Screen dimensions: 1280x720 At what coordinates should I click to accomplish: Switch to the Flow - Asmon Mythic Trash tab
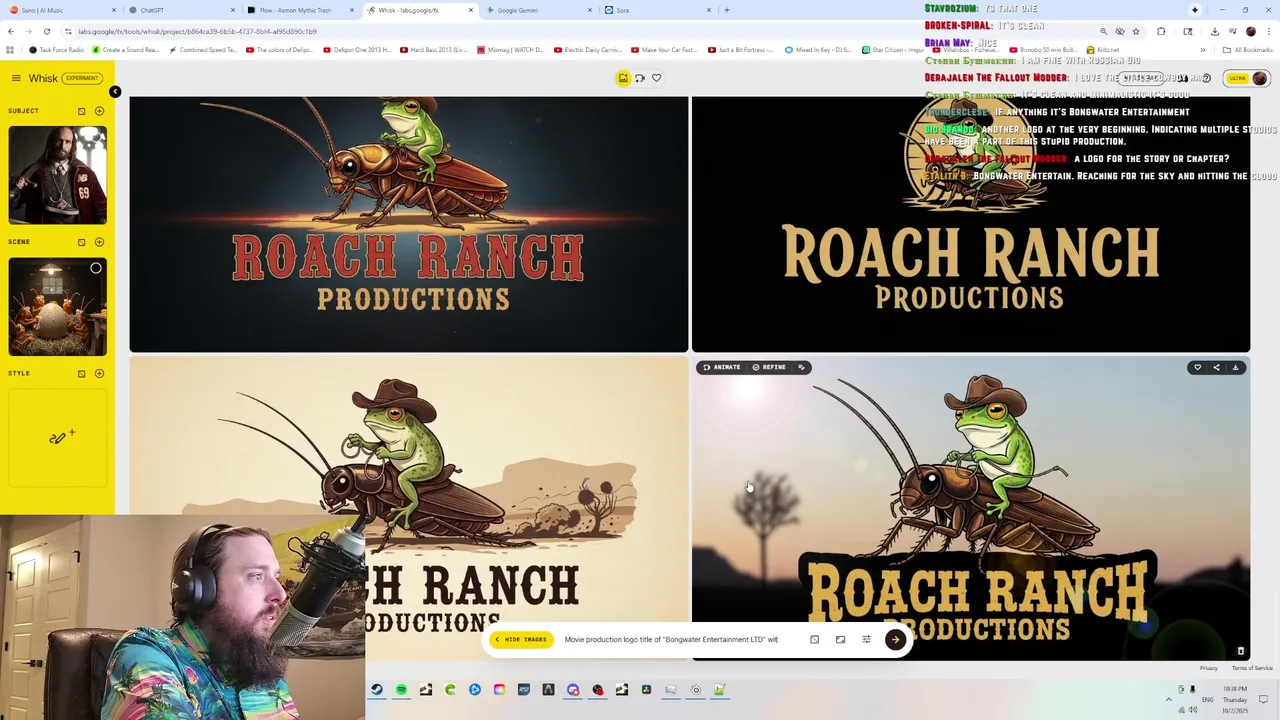[300, 10]
